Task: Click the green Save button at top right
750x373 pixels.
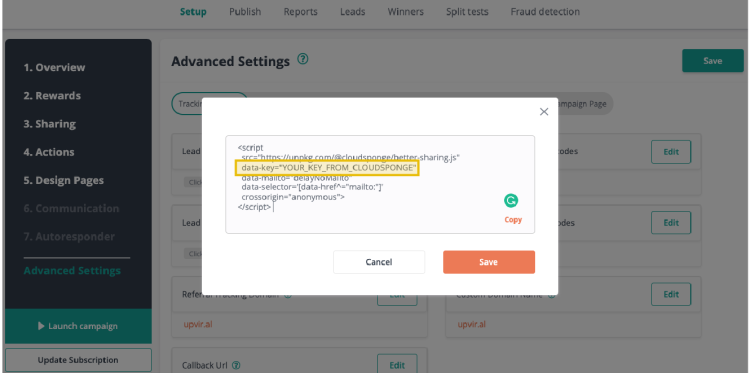Action: (x=713, y=61)
